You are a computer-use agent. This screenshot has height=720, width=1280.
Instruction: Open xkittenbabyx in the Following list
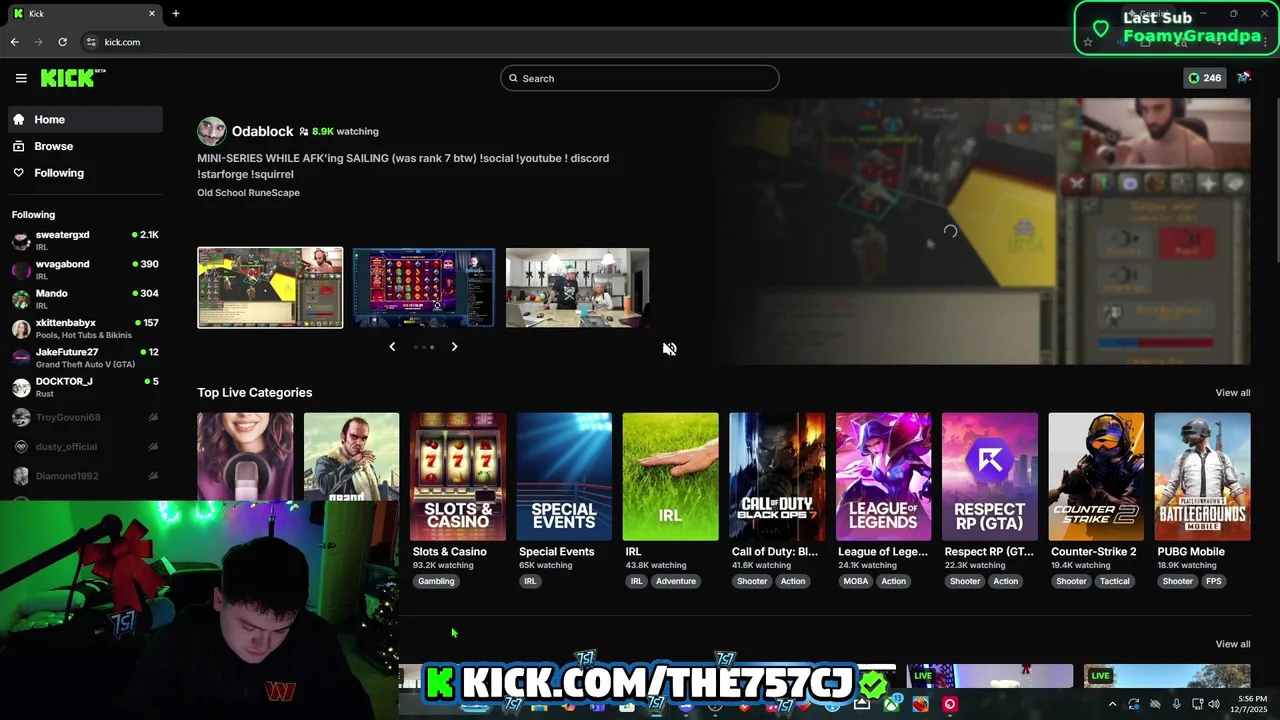coord(85,328)
